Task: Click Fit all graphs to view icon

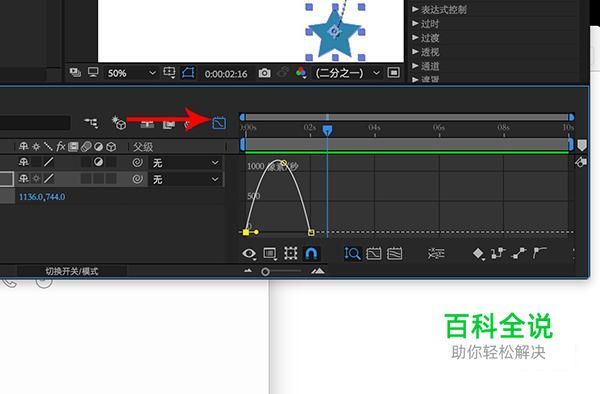Action: [x=394, y=253]
